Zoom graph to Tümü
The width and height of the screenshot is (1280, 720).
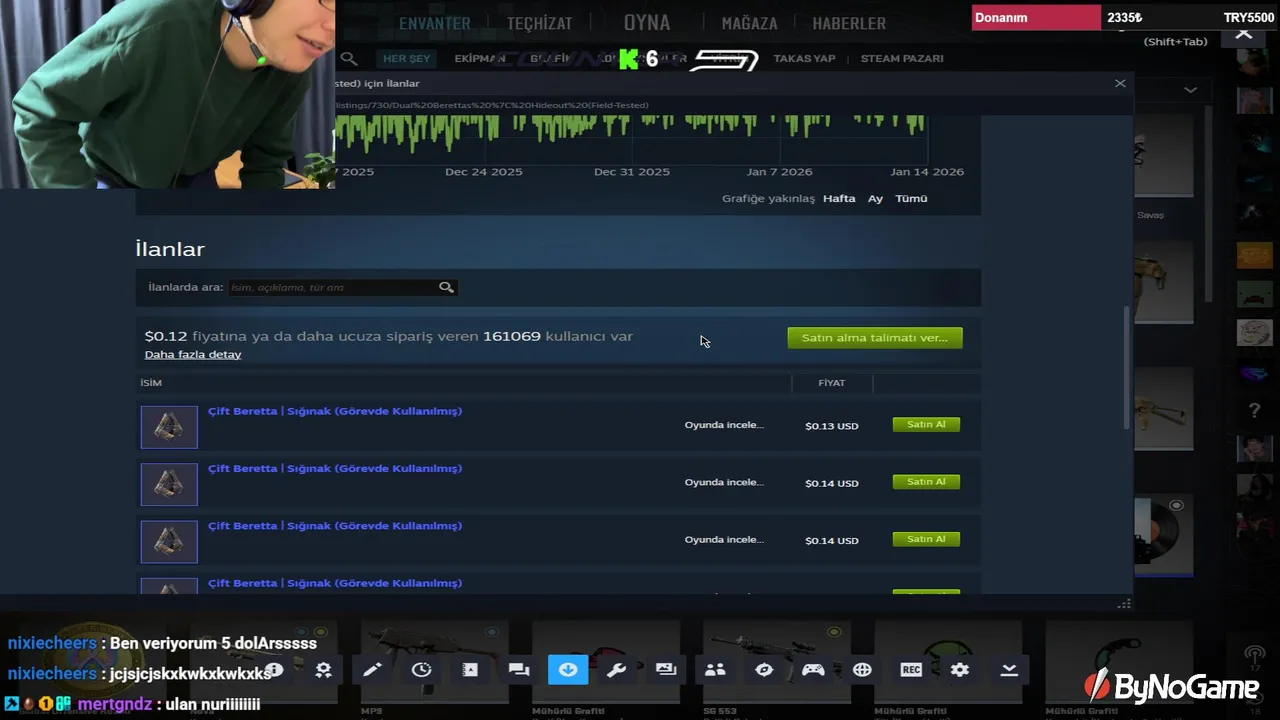[911, 199]
